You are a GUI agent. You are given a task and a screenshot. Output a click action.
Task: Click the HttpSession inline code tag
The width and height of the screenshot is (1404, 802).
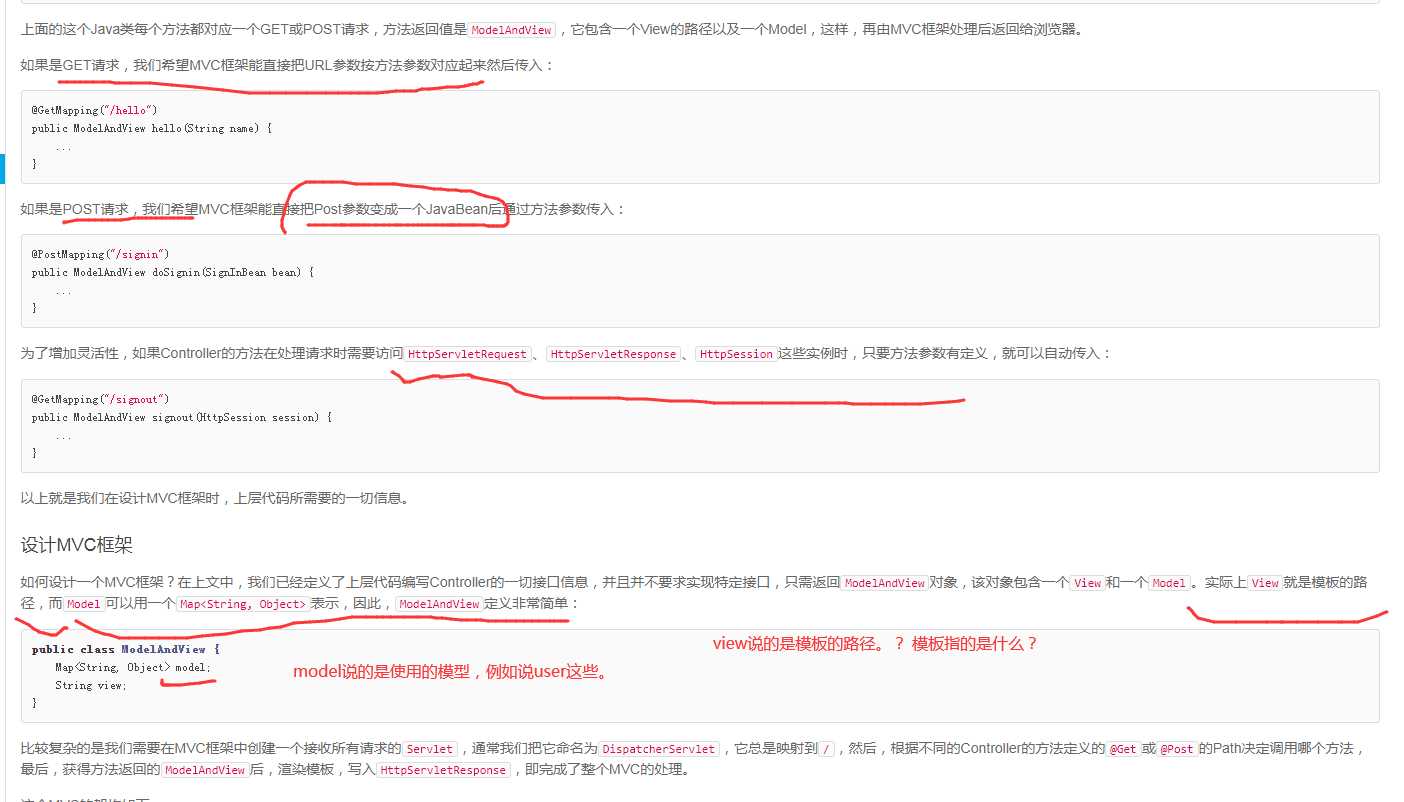tap(736, 354)
